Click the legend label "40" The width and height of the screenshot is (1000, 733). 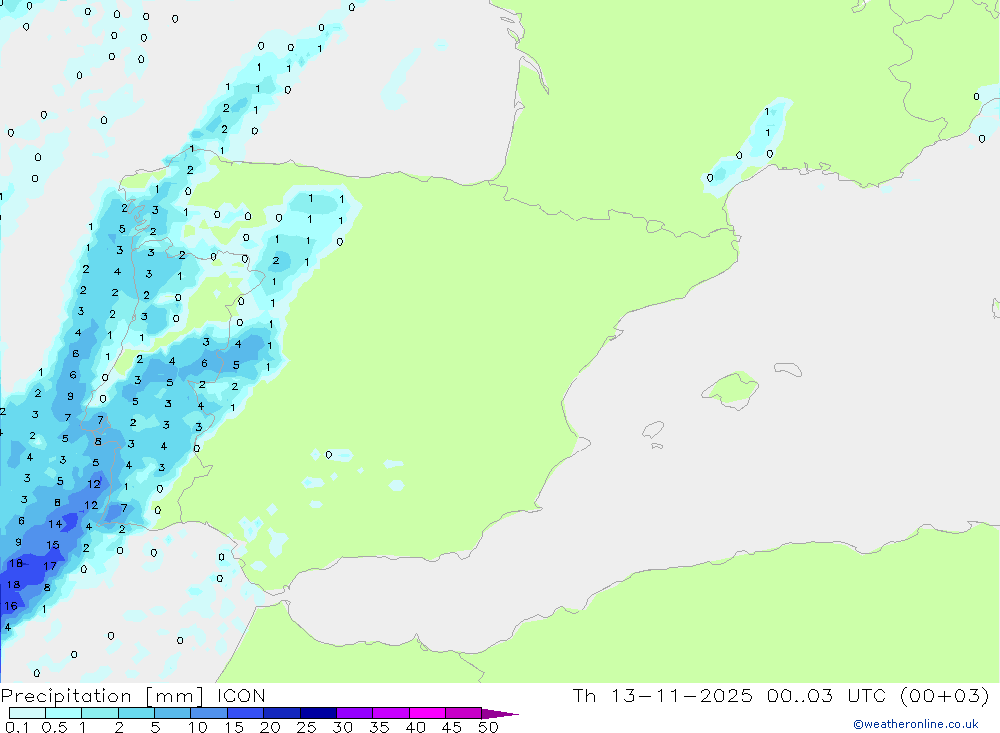pos(416,727)
